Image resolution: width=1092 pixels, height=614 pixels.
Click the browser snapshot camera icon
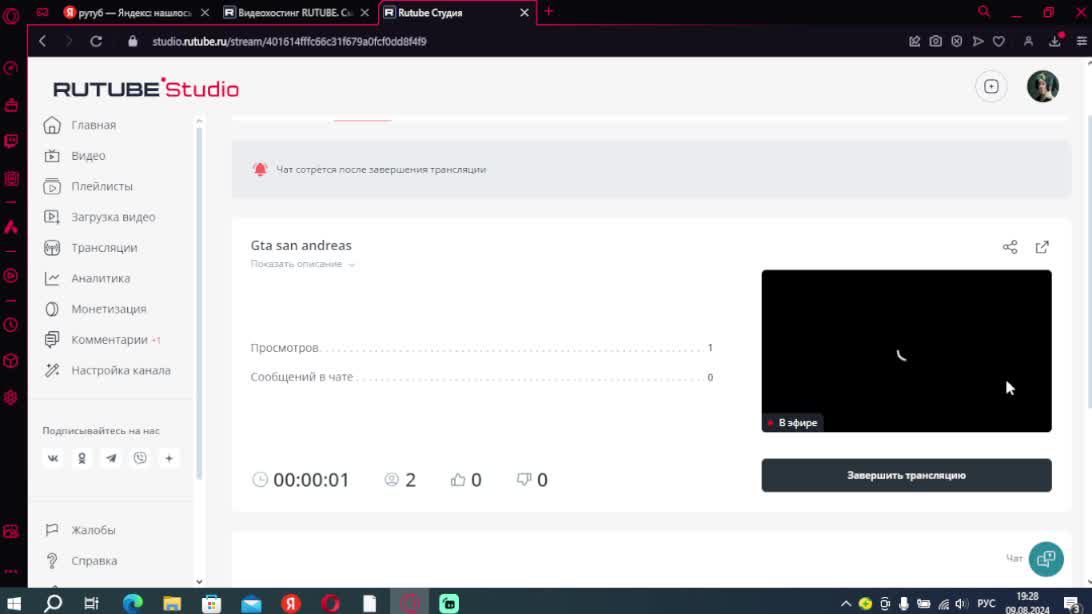935,41
